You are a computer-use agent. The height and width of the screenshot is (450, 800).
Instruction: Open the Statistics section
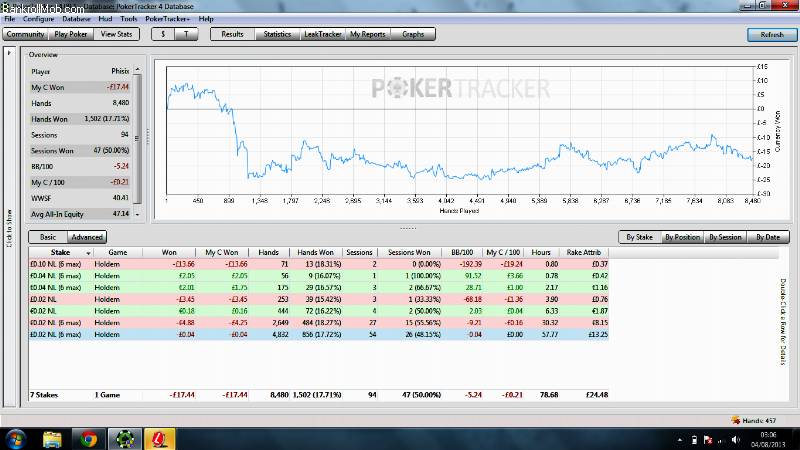coord(277,34)
